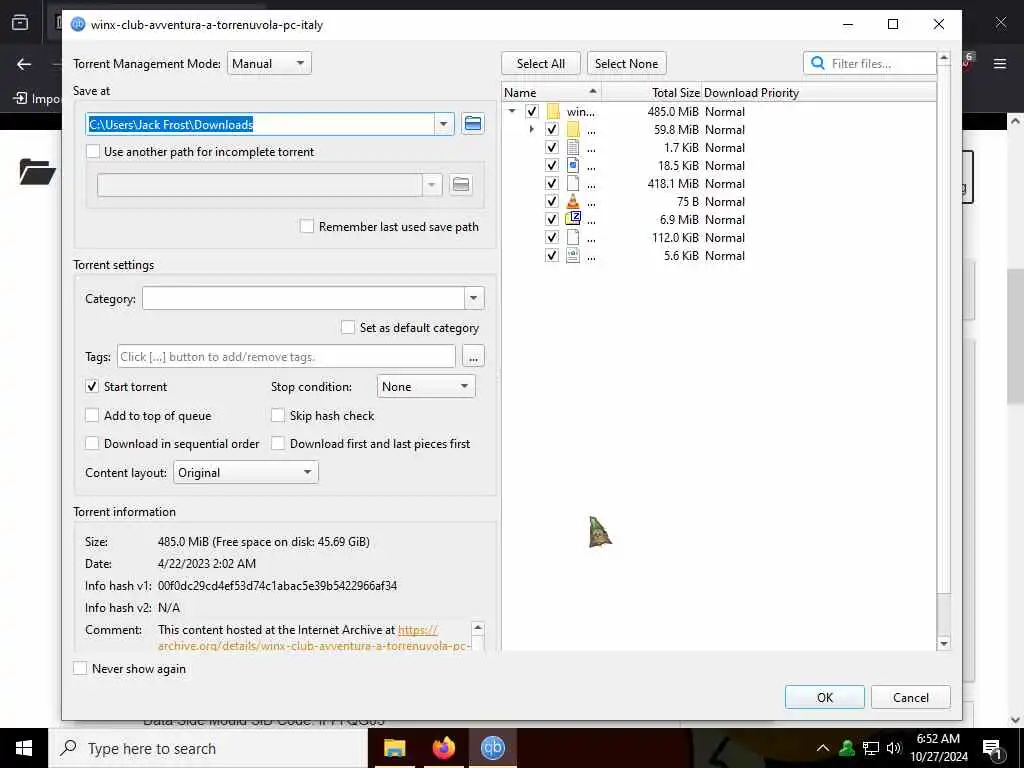1024x768 pixels.
Task: Check the Never show again box
Action: click(80, 668)
